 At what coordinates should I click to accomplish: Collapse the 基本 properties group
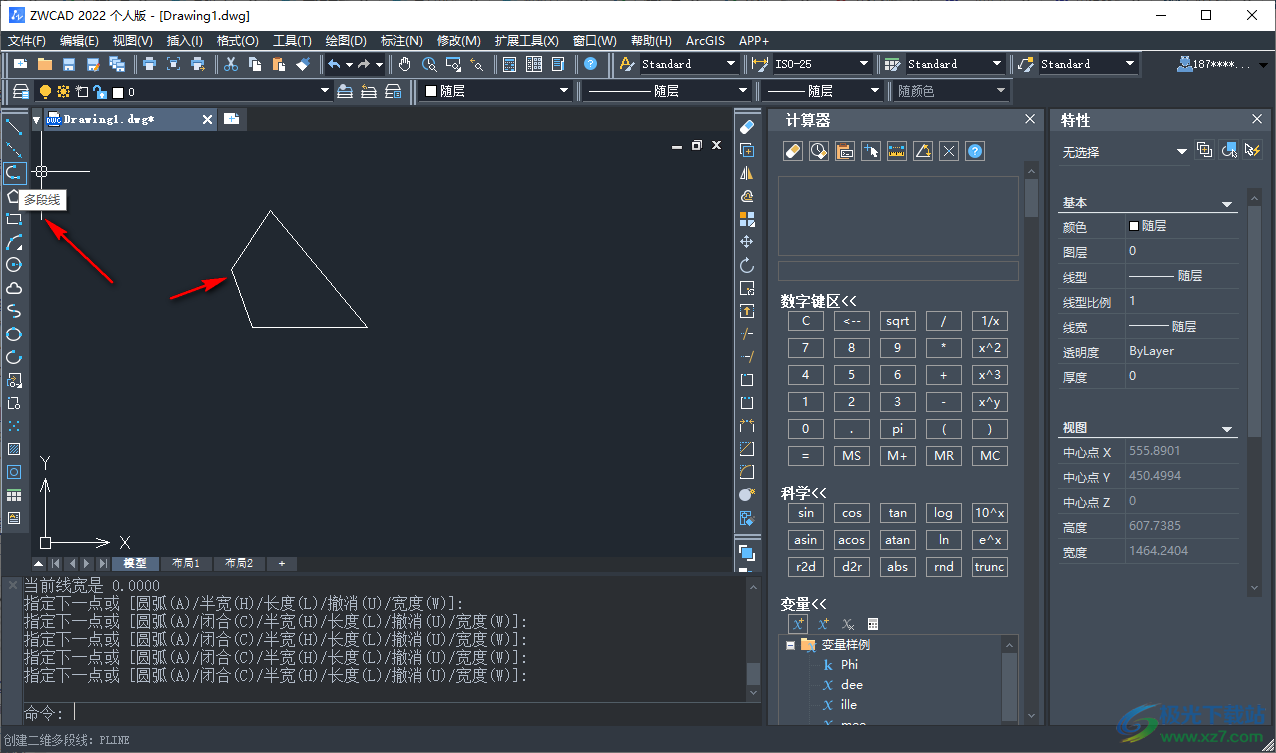[1228, 203]
